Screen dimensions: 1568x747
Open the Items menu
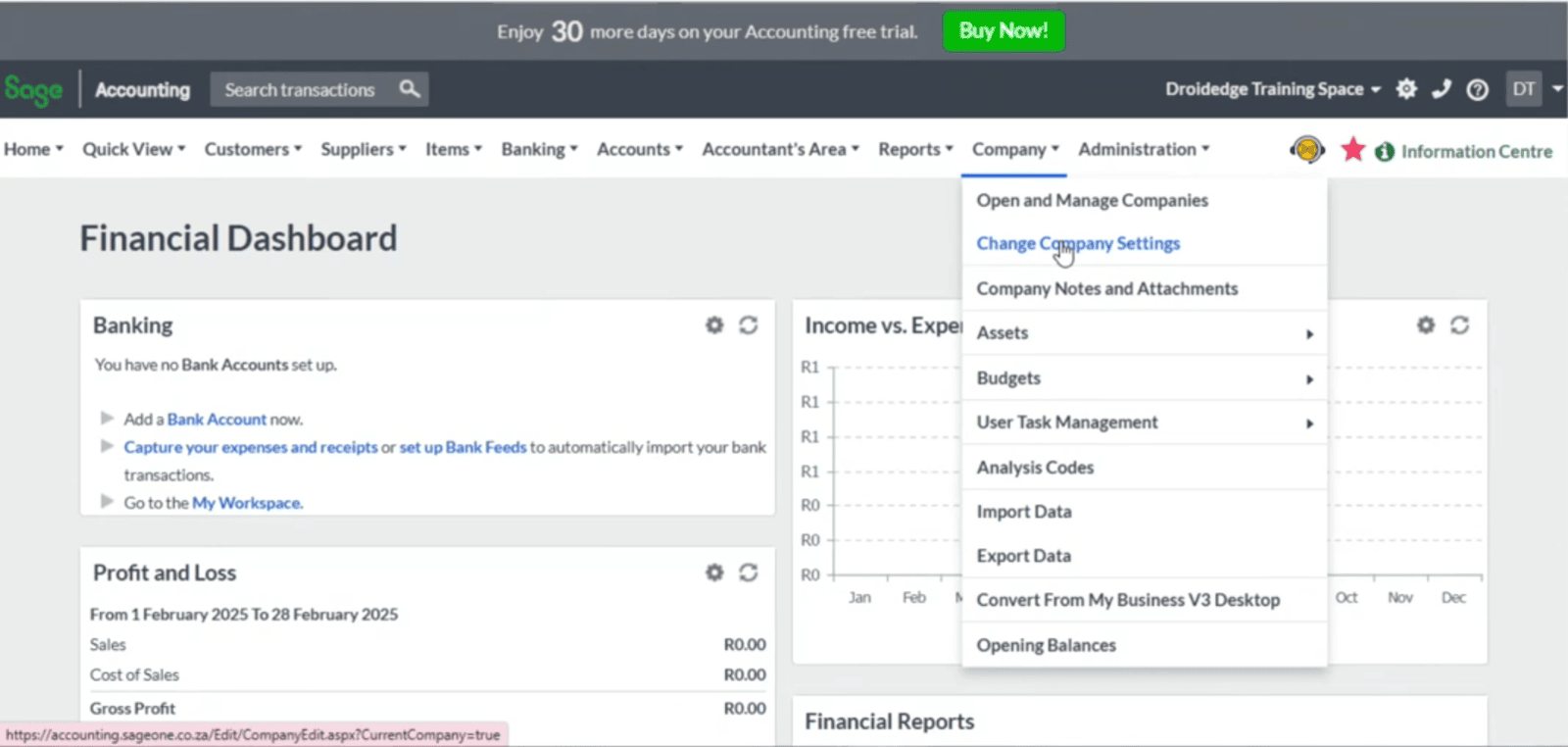tap(454, 149)
